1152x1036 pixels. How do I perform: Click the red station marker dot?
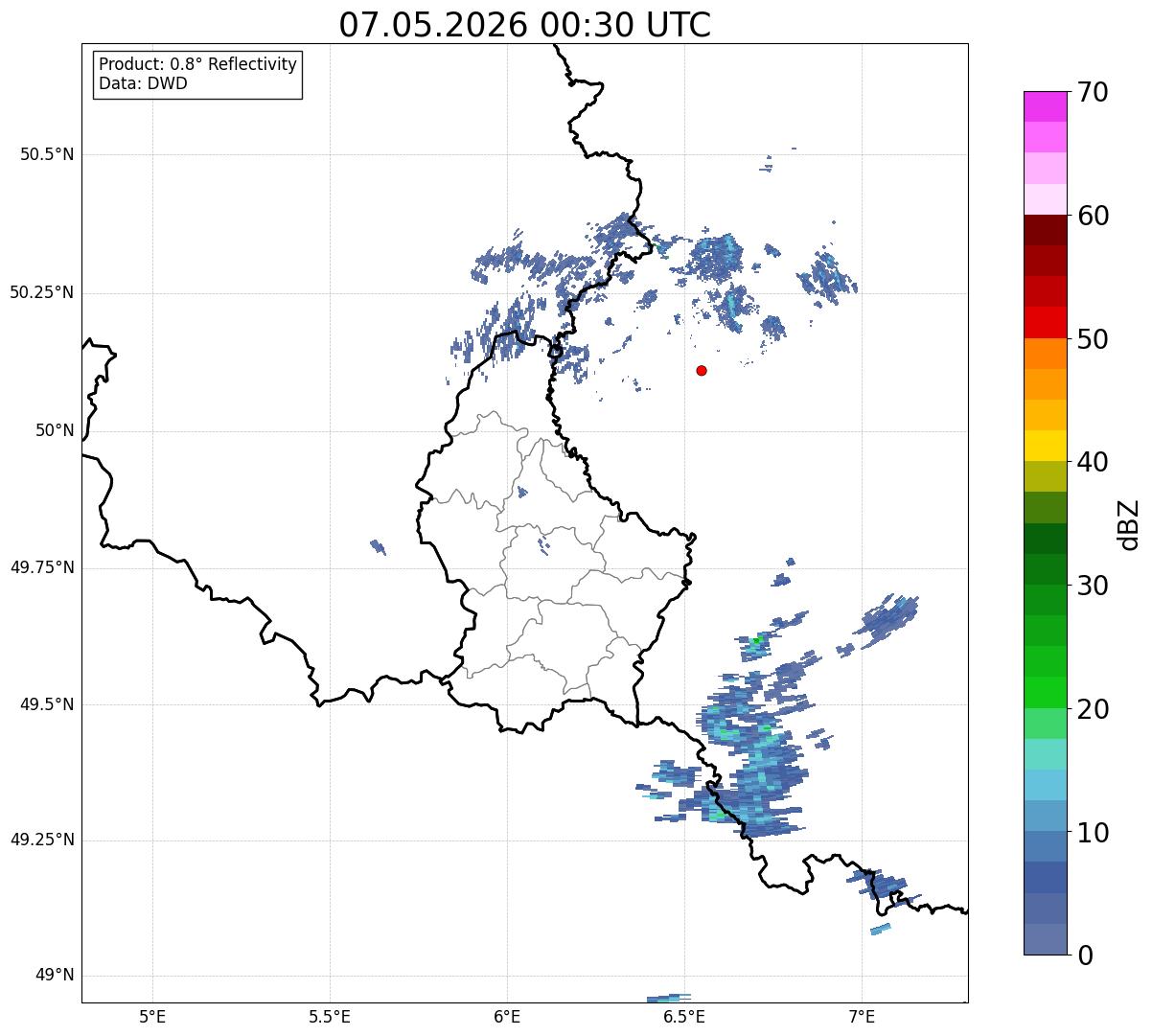[702, 370]
